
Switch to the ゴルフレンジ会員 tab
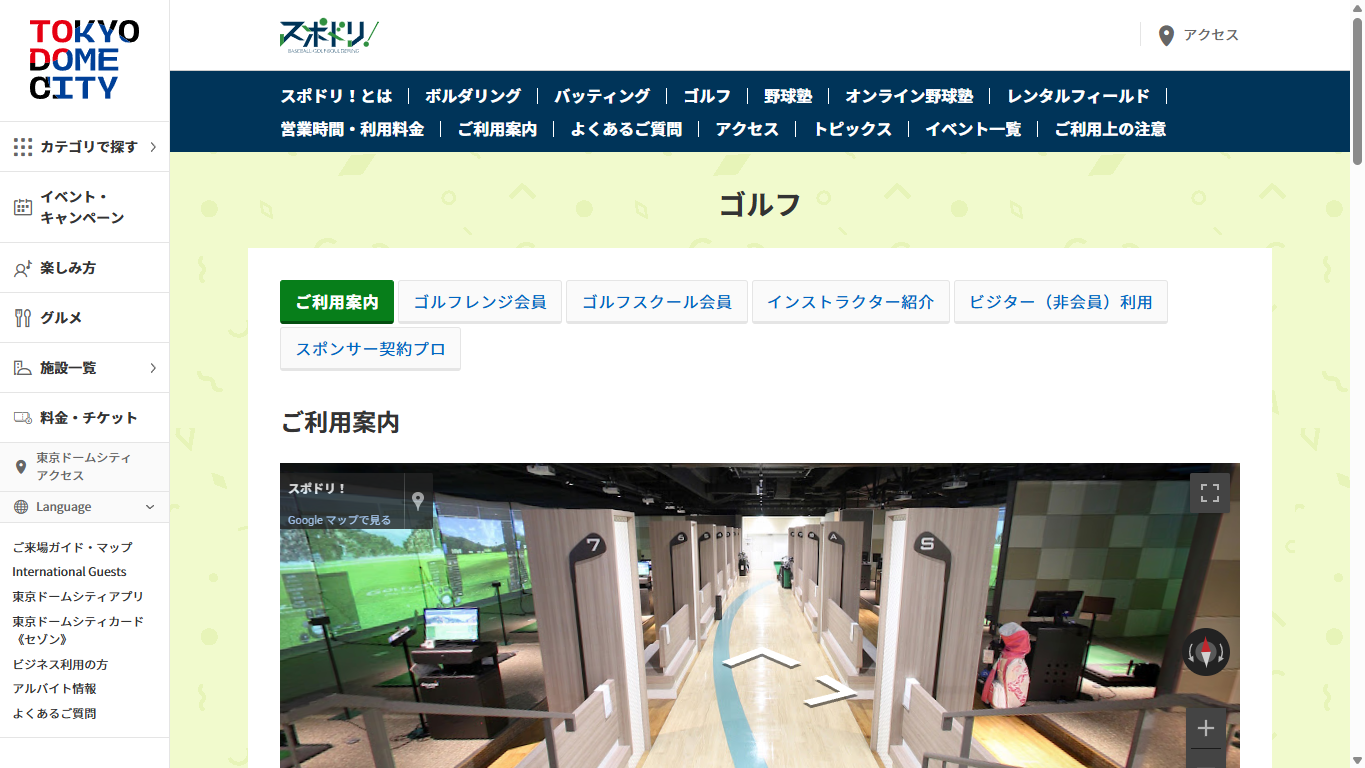(480, 302)
